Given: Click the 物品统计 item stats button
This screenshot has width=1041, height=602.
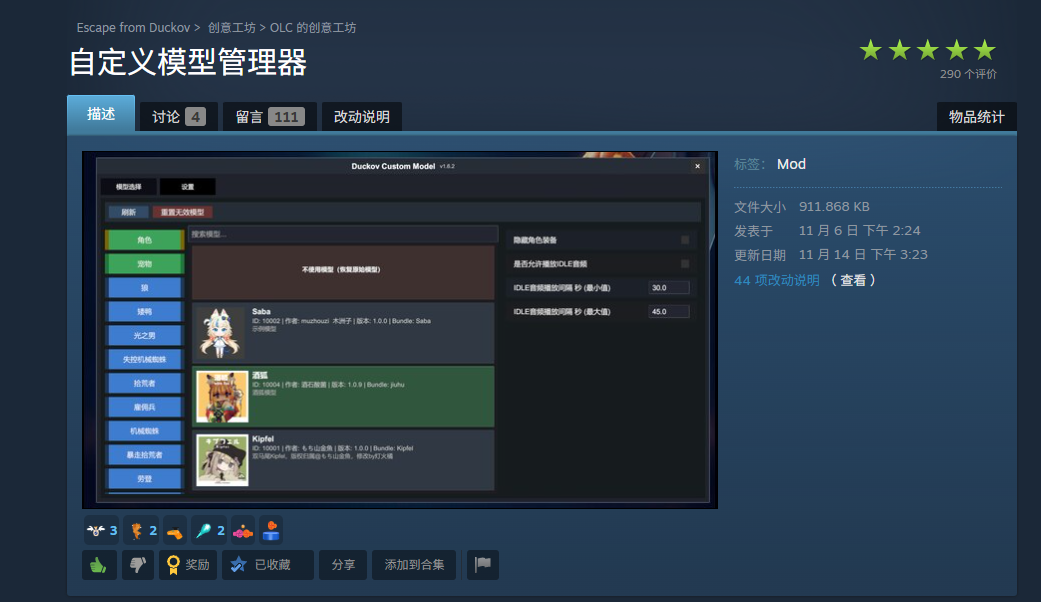Looking at the screenshot, I should tap(976, 117).
